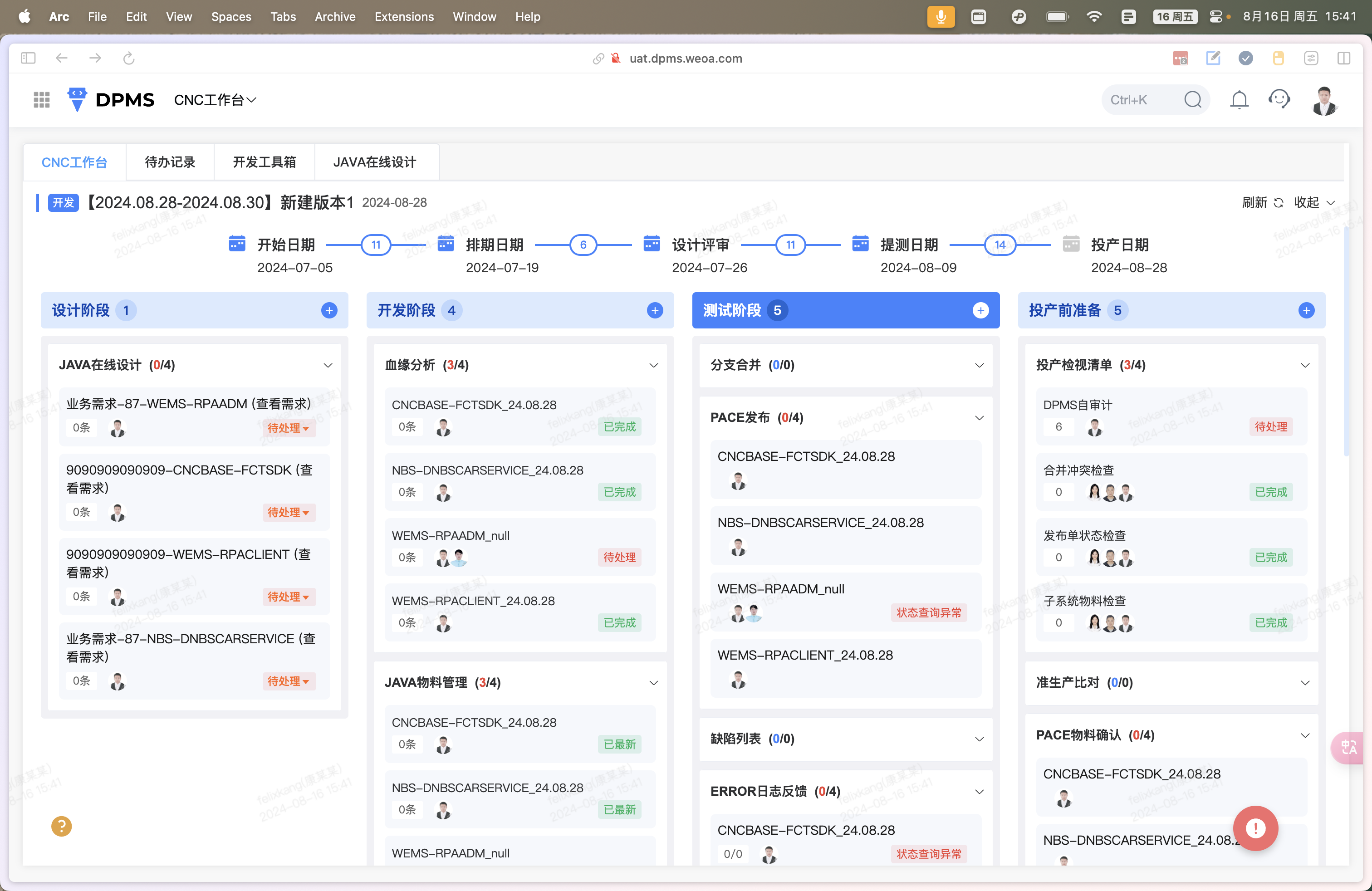Reload the current page
The height and width of the screenshot is (891, 1372).
coord(129,58)
